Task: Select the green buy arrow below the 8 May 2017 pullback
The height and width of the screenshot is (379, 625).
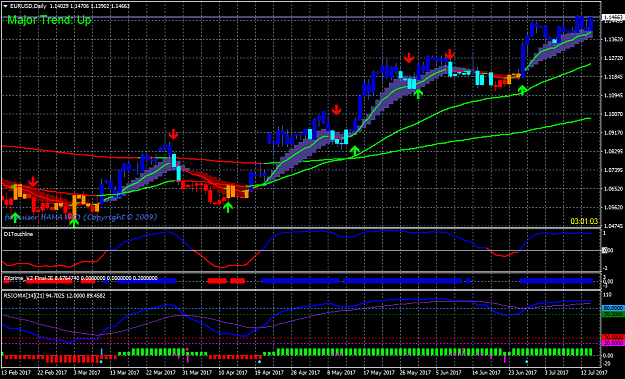Action: [x=354, y=151]
